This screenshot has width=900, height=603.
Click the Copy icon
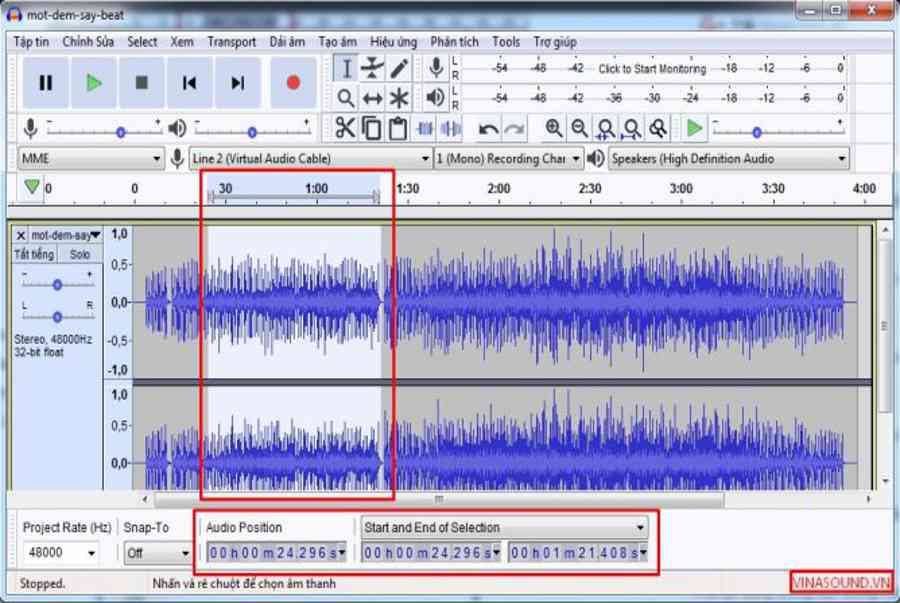tap(371, 129)
